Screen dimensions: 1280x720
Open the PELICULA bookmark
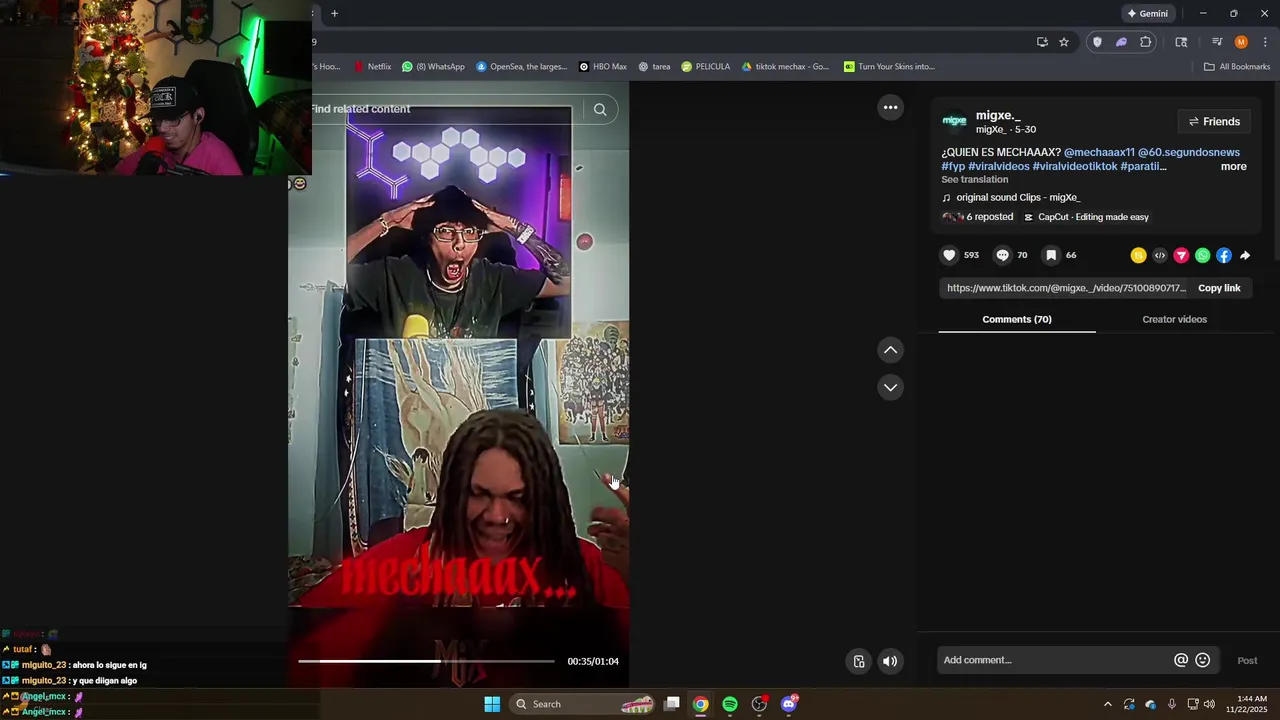click(706, 67)
